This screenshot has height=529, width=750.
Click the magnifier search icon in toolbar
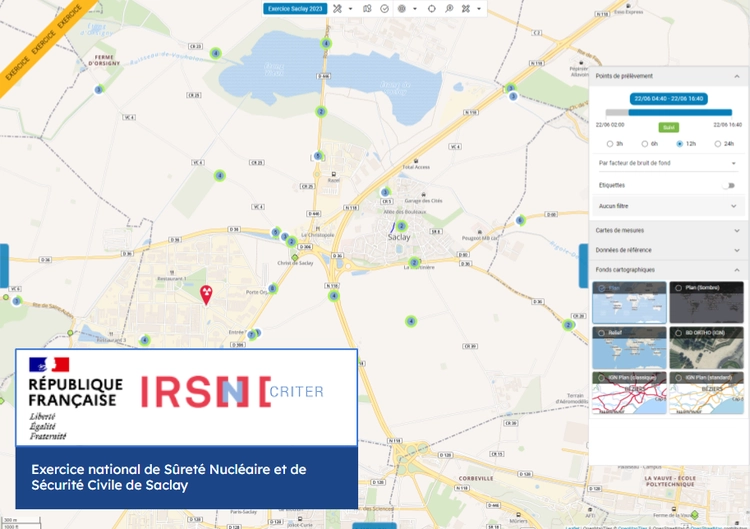(449, 8)
